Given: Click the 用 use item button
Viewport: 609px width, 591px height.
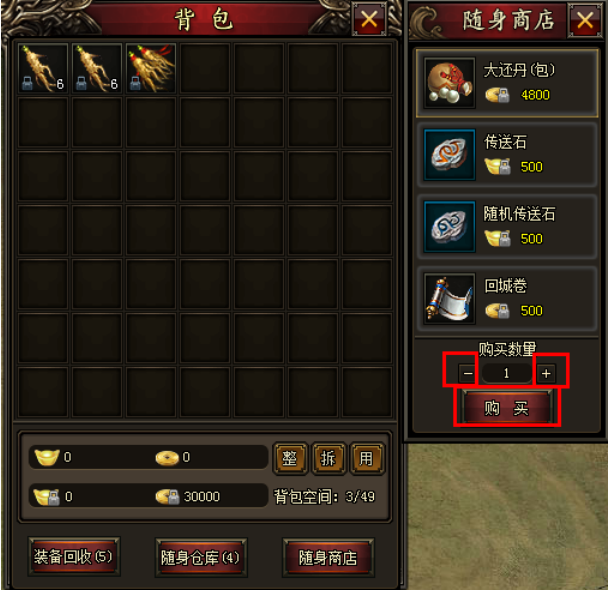Looking at the screenshot, I should (x=367, y=458).
